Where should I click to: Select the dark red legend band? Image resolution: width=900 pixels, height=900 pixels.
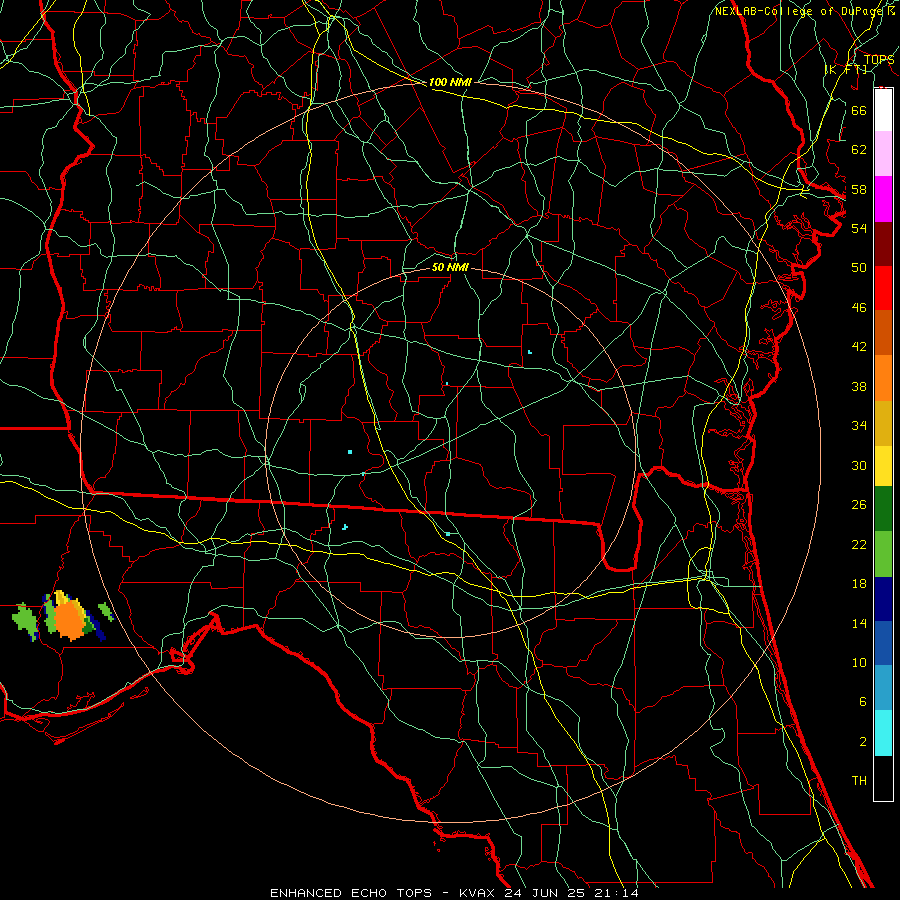[x=883, y=244]
